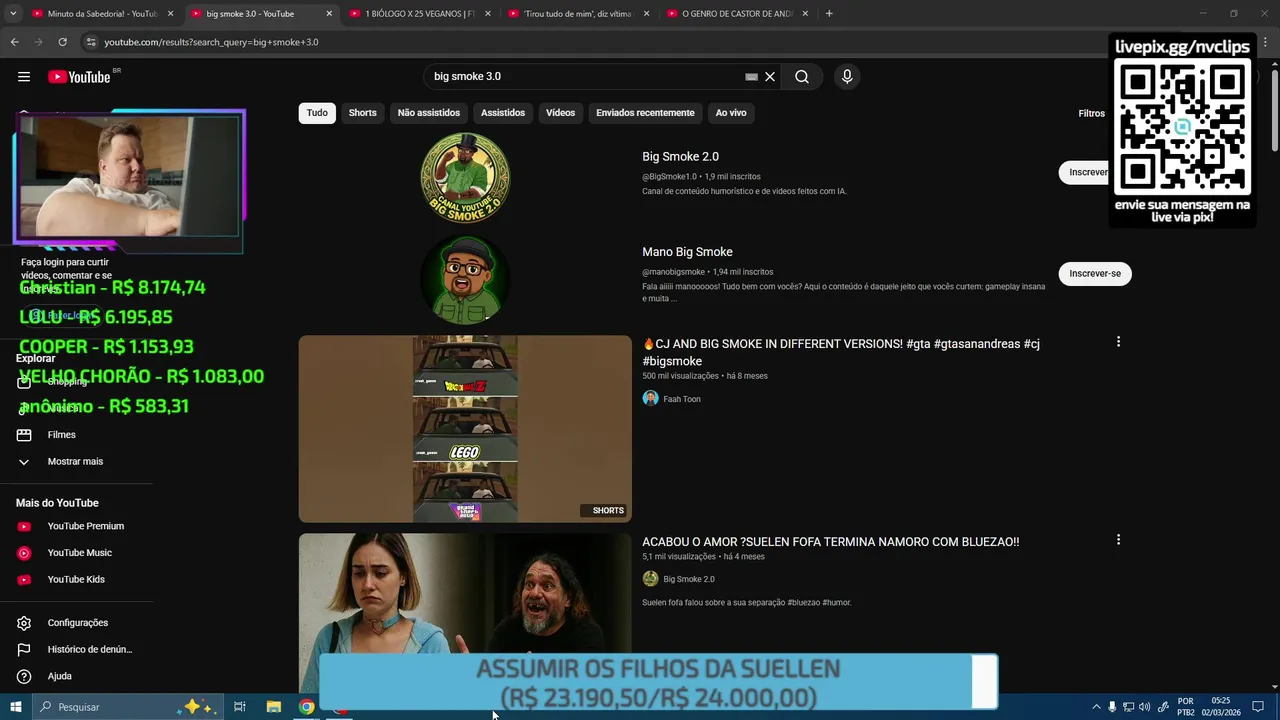Open the on-screen keyboard icon in search box
The width and height of the screenshot is (1280, 720).
pos(751,77)
